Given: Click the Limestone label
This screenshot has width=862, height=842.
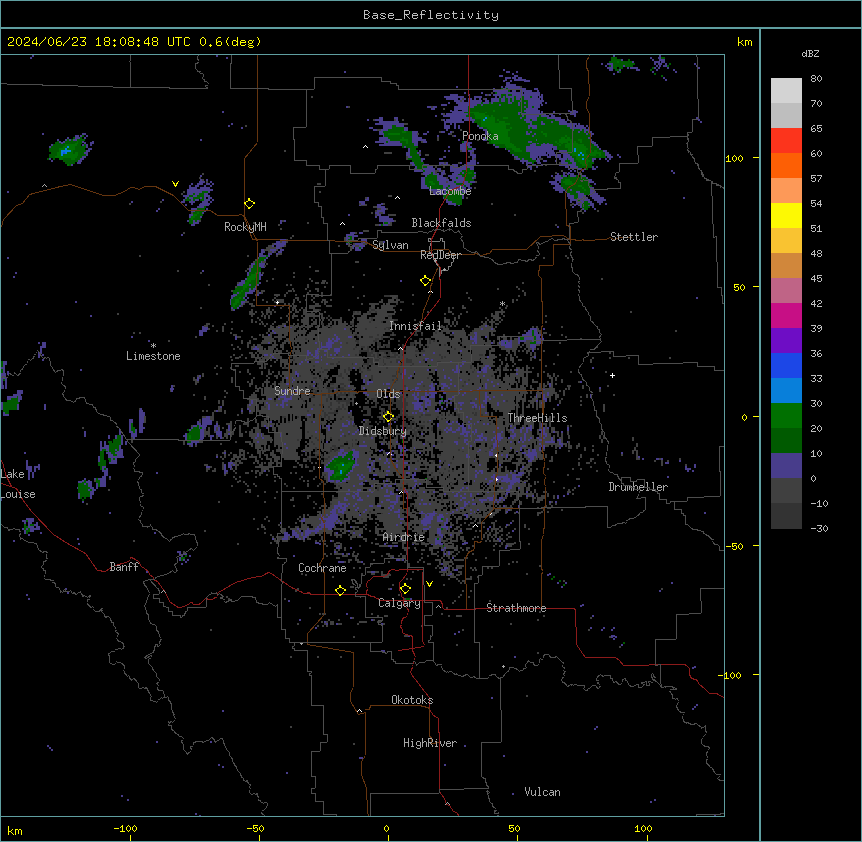Looking at the screenshot, I should [x=153, y=356].
